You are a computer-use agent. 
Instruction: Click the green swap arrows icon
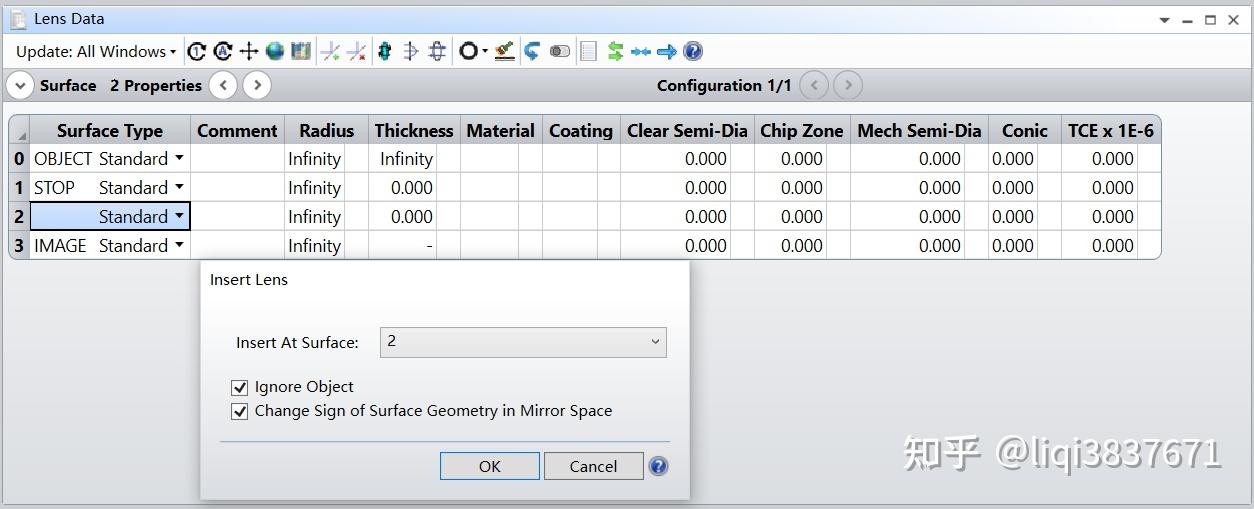pos(615,51)
